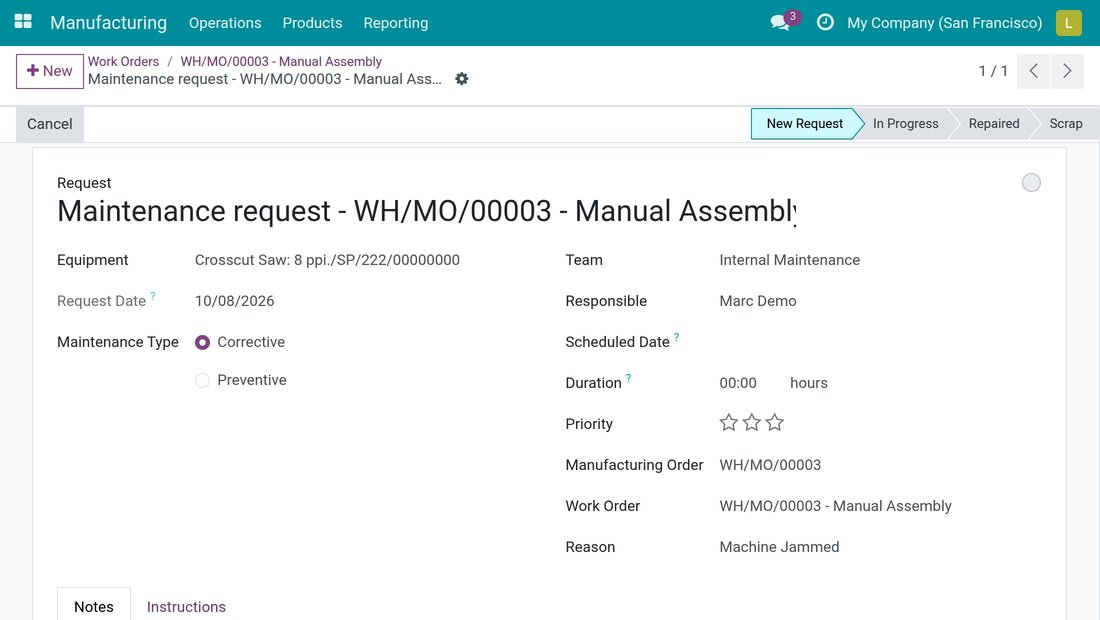Open the user avatar menu
Screen dimensions: 1100x620
tap(1068, 22)
